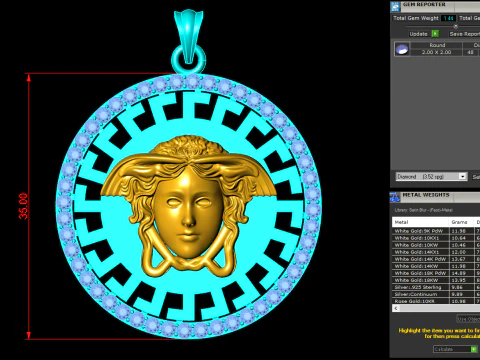Click the 10.64 grams value
The image size is (480, 360).
coord(459,238)
